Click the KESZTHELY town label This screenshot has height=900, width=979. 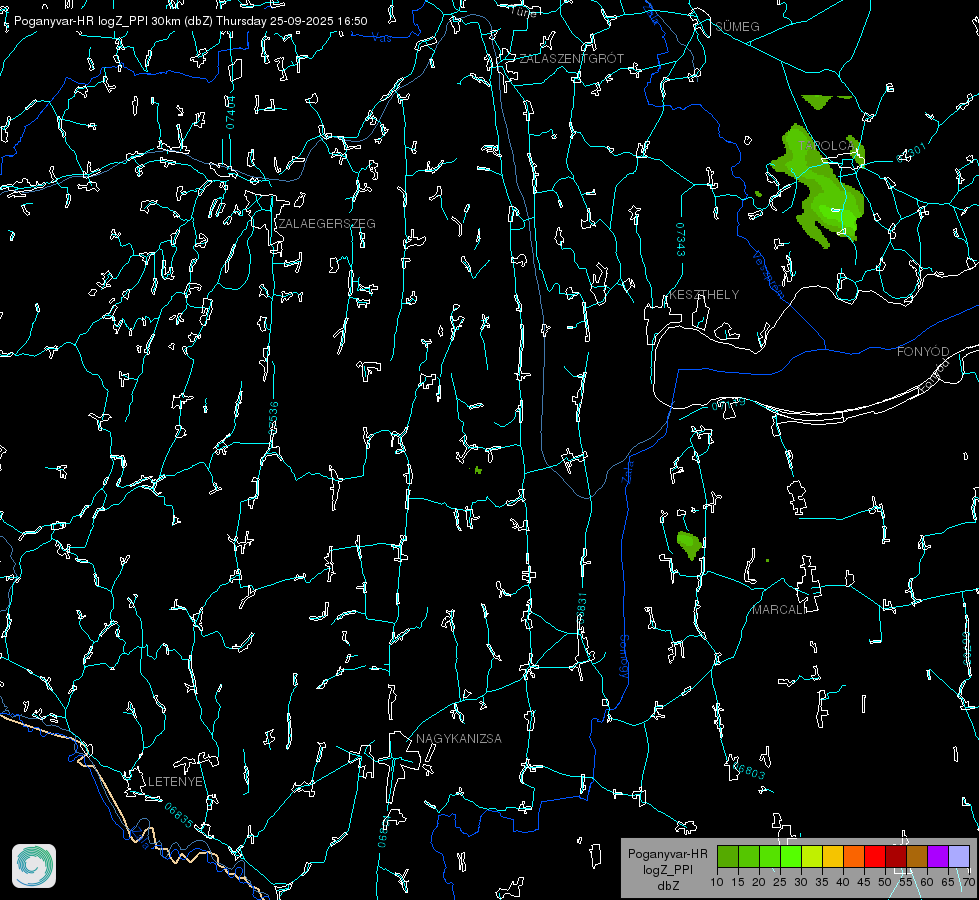pos(704,294)
